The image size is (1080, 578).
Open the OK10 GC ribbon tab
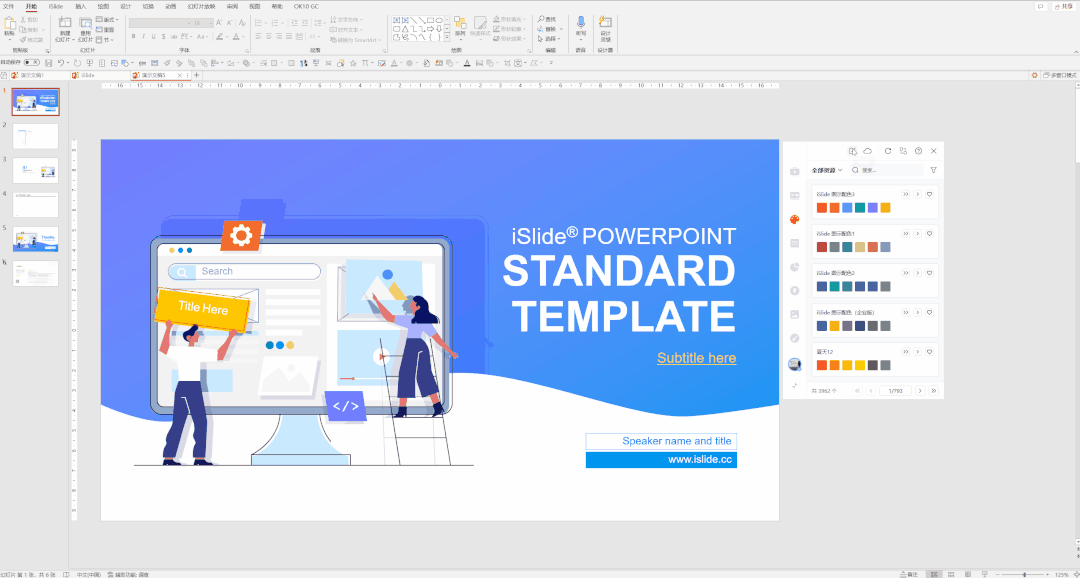coord(307,6)
